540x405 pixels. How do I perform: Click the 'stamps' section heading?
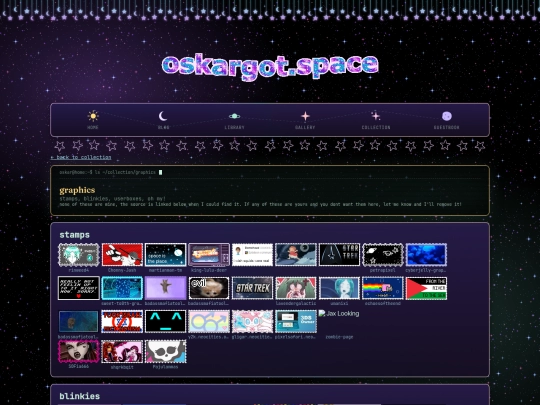pyautogui.click(x=74, y=235)
